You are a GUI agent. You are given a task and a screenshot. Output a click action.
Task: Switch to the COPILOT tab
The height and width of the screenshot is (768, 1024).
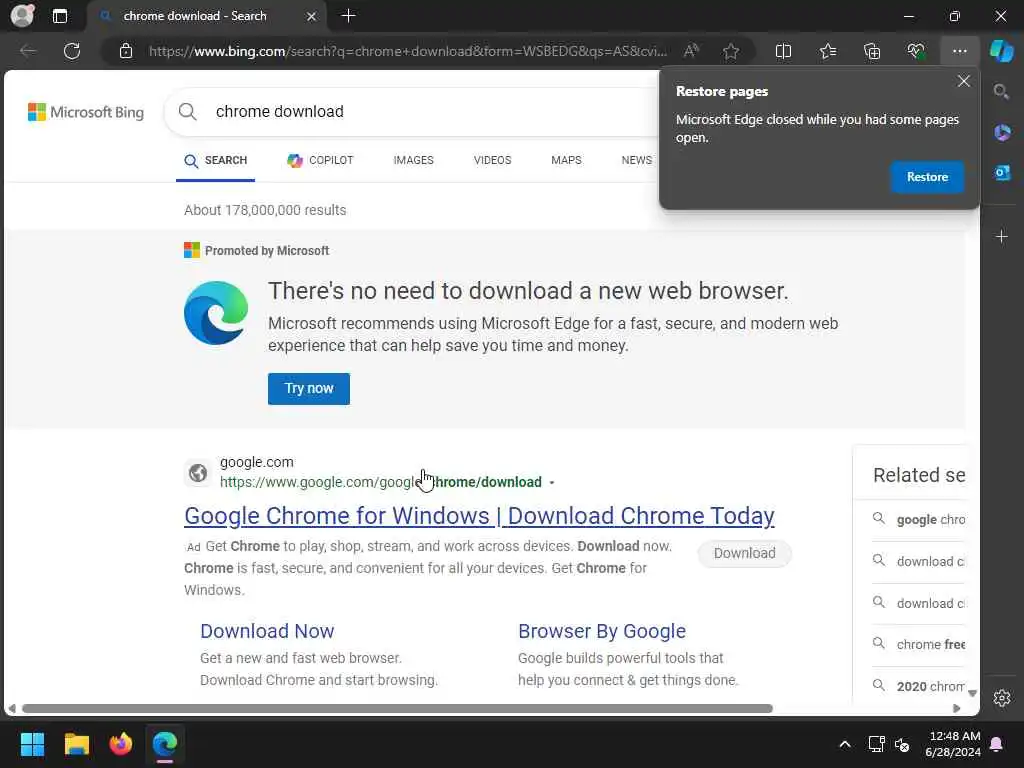(320, 161)
